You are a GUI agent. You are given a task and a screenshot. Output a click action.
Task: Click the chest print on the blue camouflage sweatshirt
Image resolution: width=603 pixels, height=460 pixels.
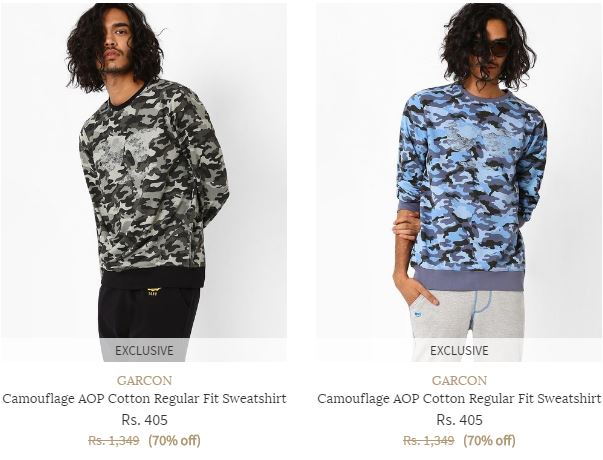click(474, 141)
